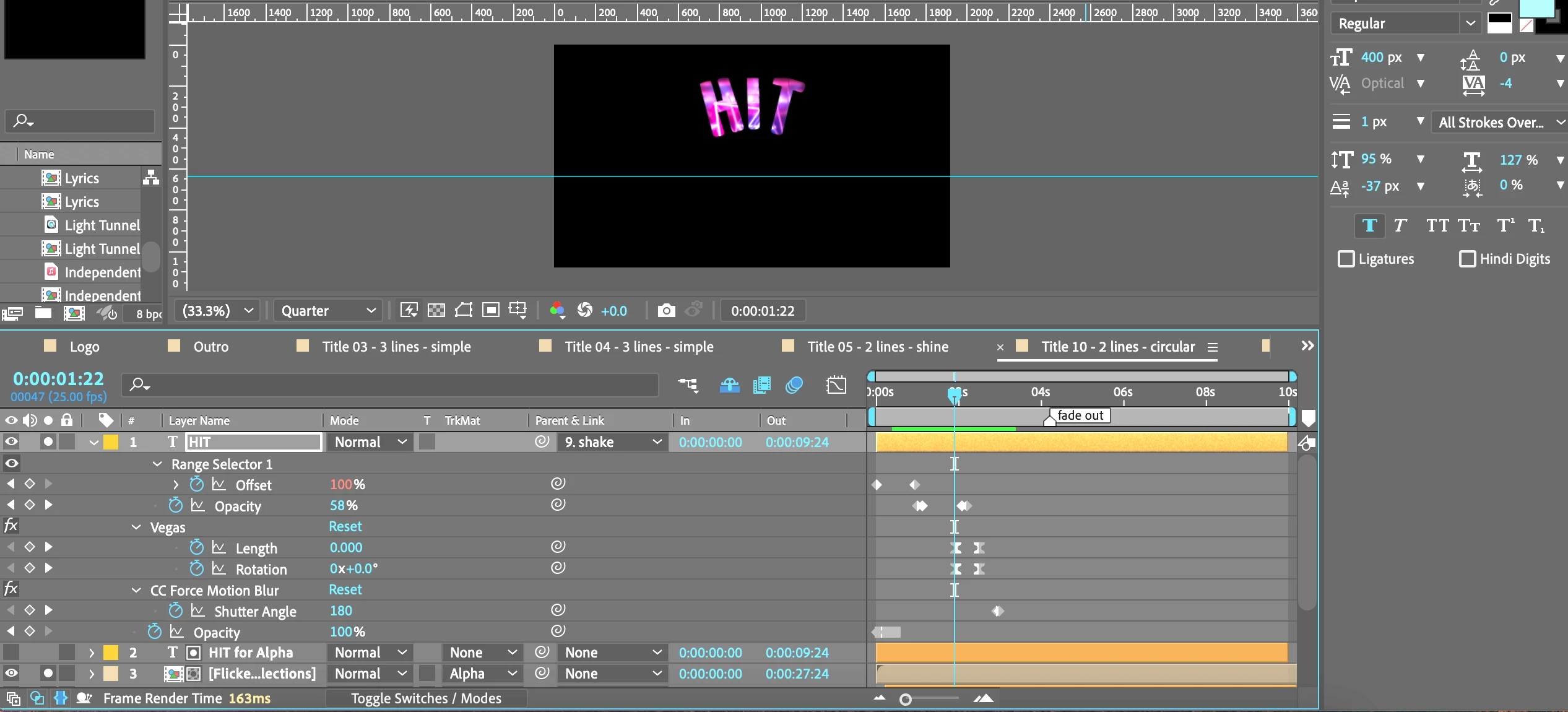This screenshot has height=712, width=1568.
Task: Click the motion blur enable icon
Action: click(x=794, y=385)
